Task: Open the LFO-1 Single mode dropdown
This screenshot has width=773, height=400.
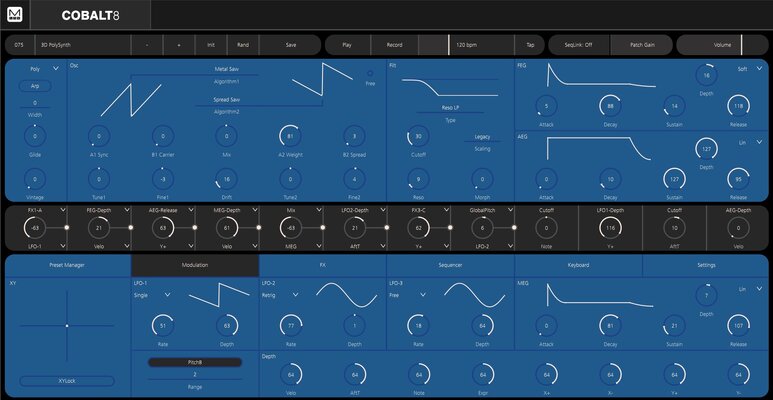Action: click(153, 294)
